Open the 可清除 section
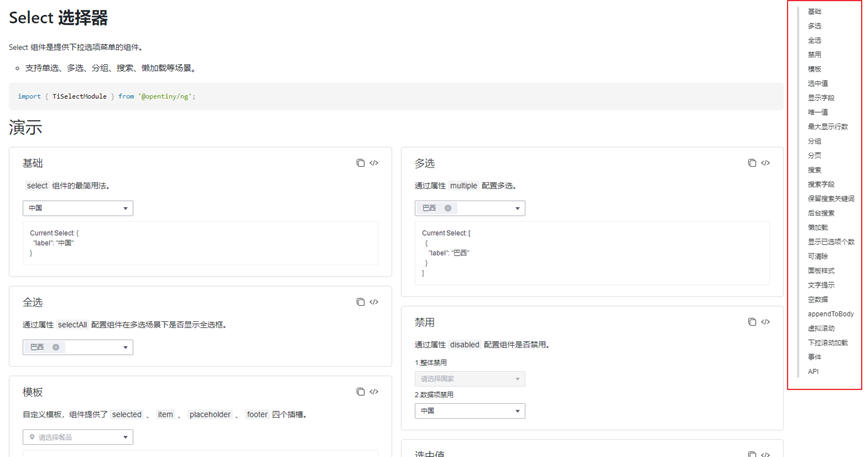The image size is (865, 457). [818, 256]
